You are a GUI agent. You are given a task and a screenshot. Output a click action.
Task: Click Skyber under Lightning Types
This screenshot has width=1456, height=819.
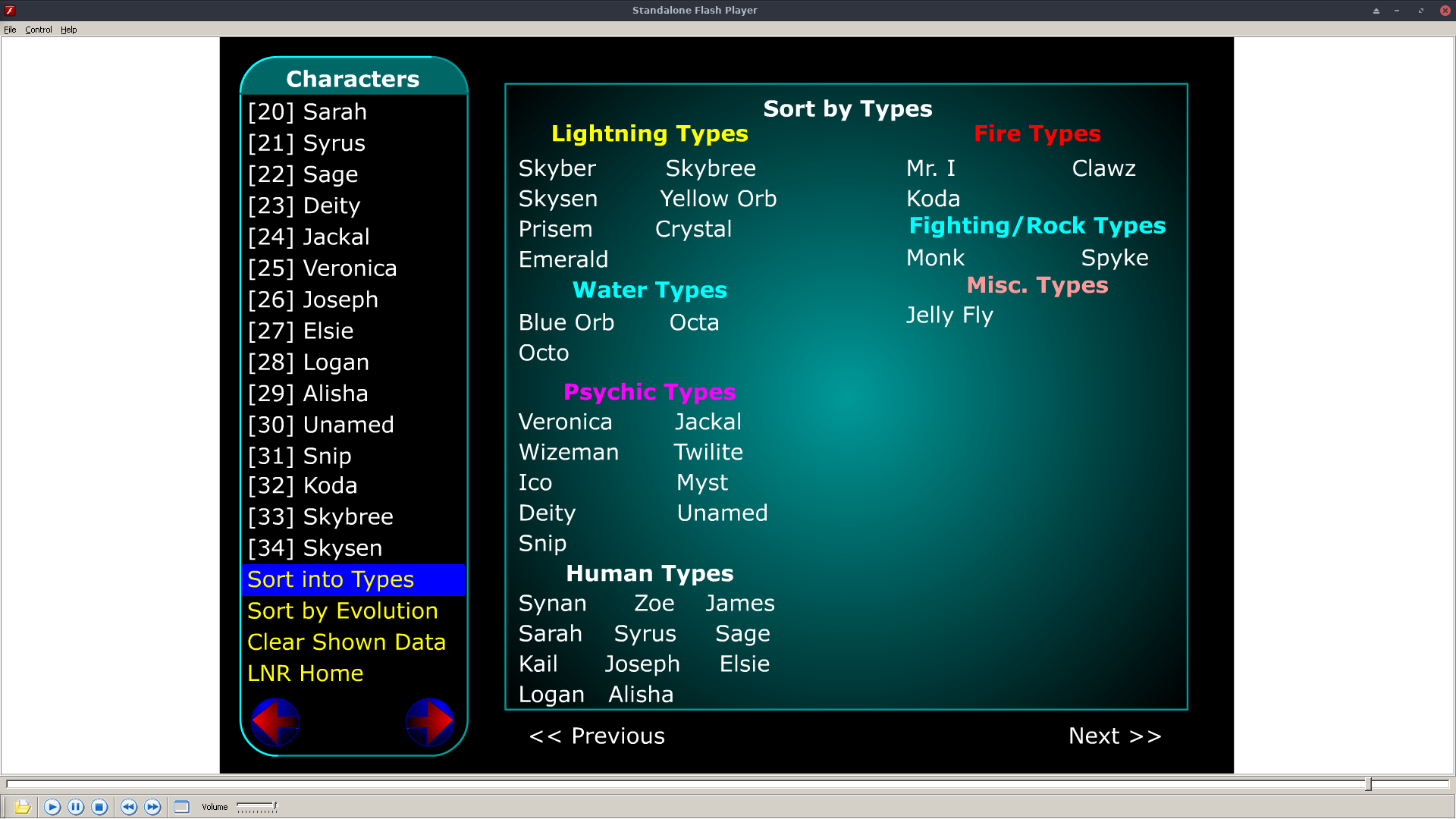557,168
